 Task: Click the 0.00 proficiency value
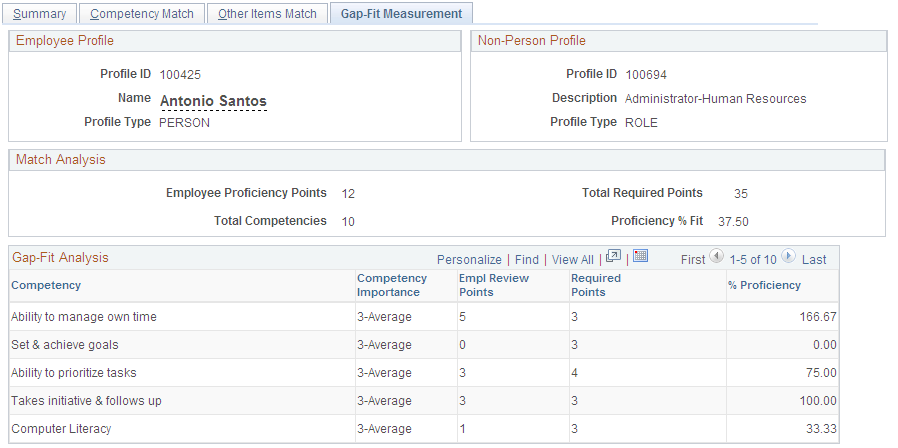coord(825,345)
